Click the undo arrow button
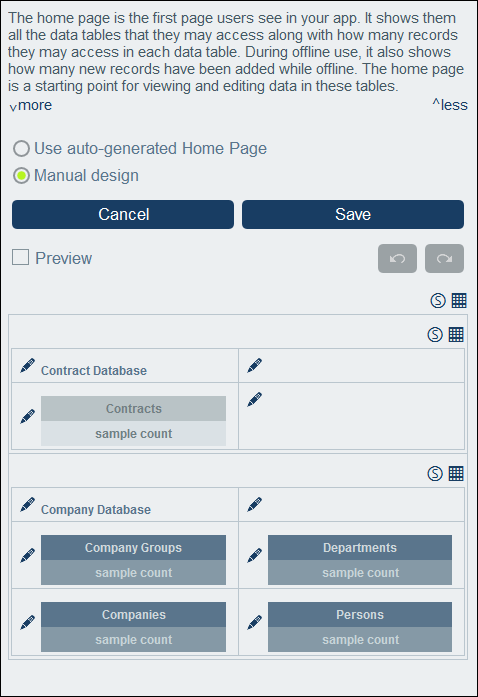 397,258
